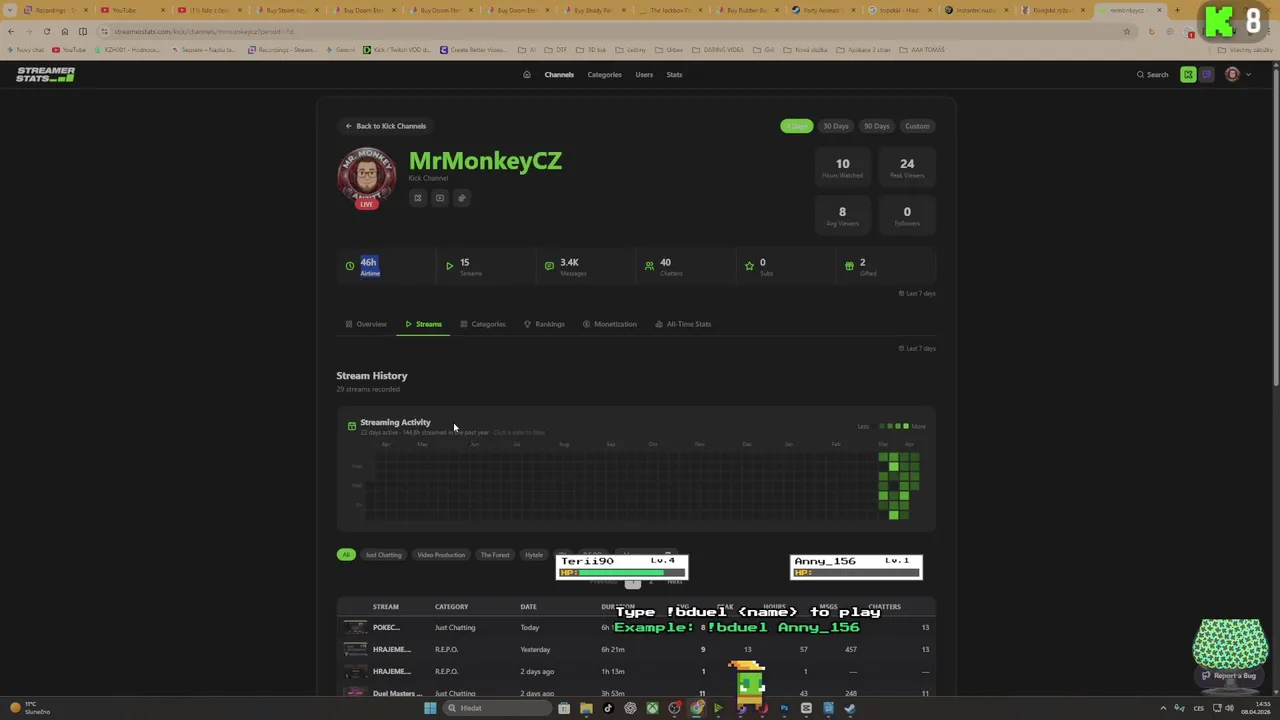Open the Channels menu item
Screen dimensions: 1280x720
coord(559,74)
